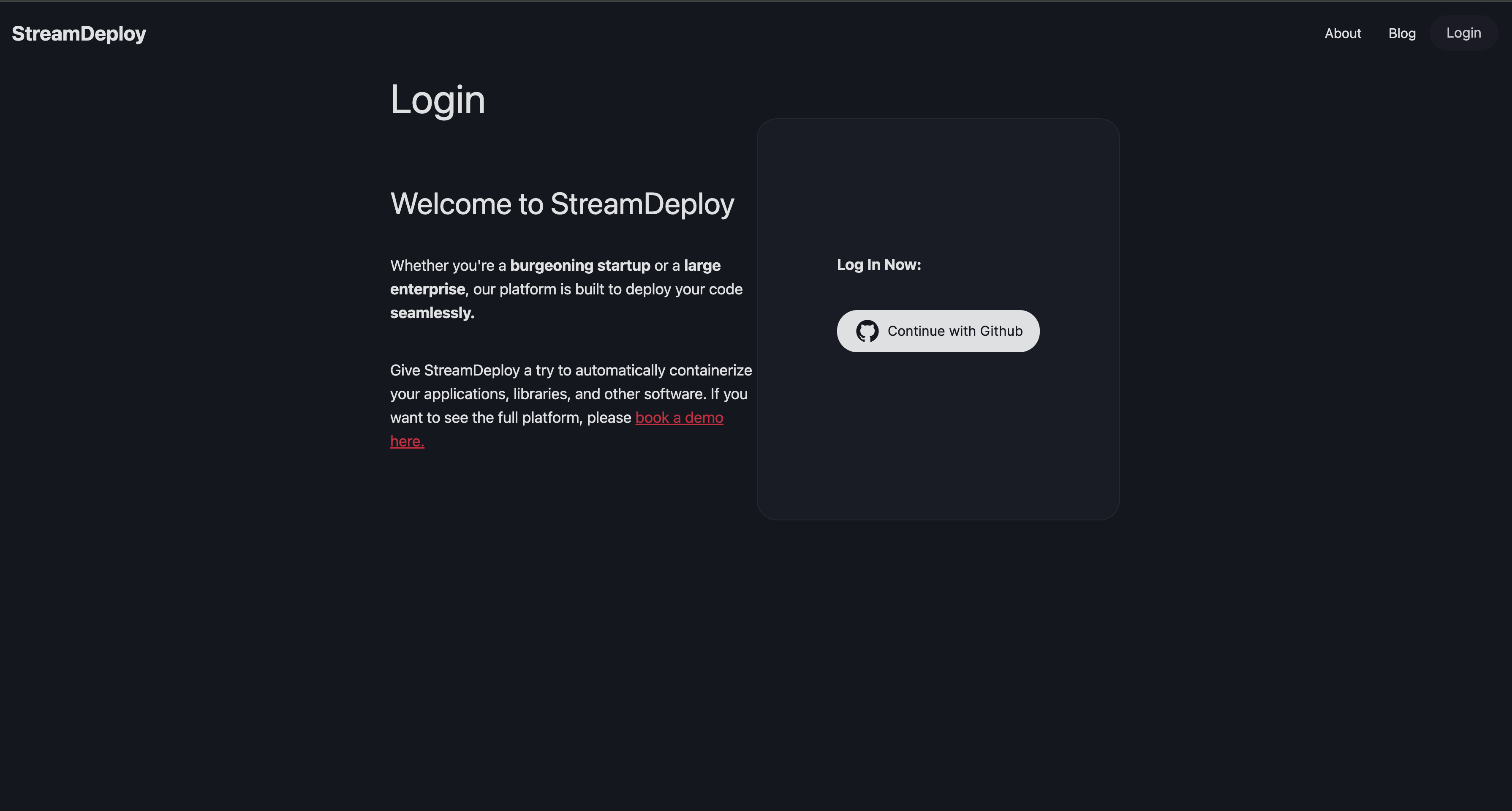Viewport: 1512px width, 811px height.
Task: Click the bold 'burgeoning startup' text
Action: (580, 265)
